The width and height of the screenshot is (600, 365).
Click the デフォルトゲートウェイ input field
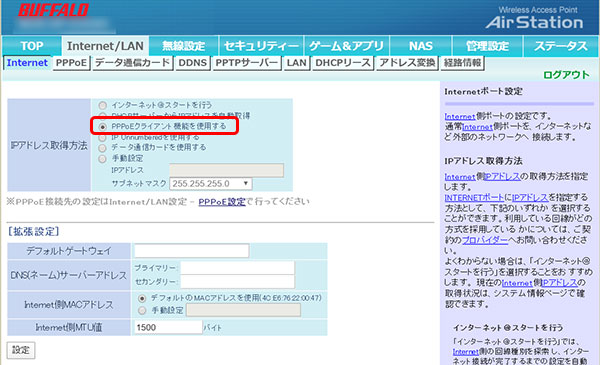tap(192, 251)
